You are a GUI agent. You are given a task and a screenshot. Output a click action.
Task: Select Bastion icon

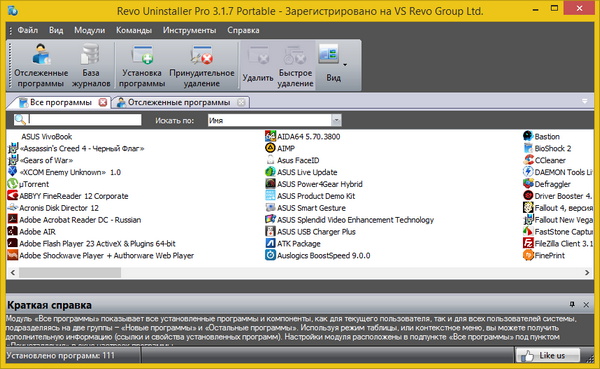tap(528, 137)
